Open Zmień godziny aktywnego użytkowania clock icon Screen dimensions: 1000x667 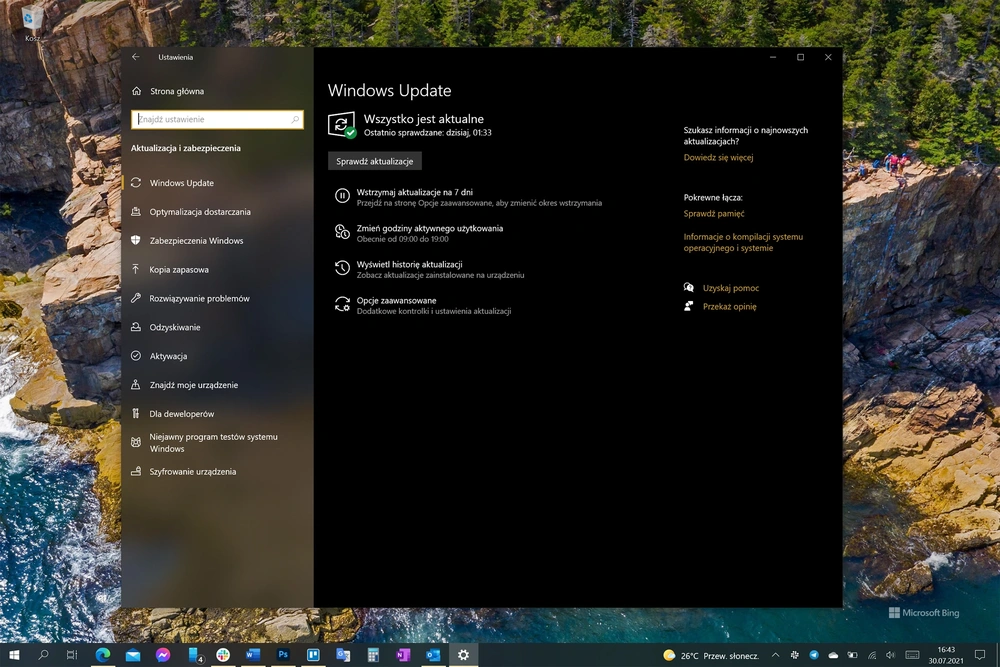tap(342, 232)
